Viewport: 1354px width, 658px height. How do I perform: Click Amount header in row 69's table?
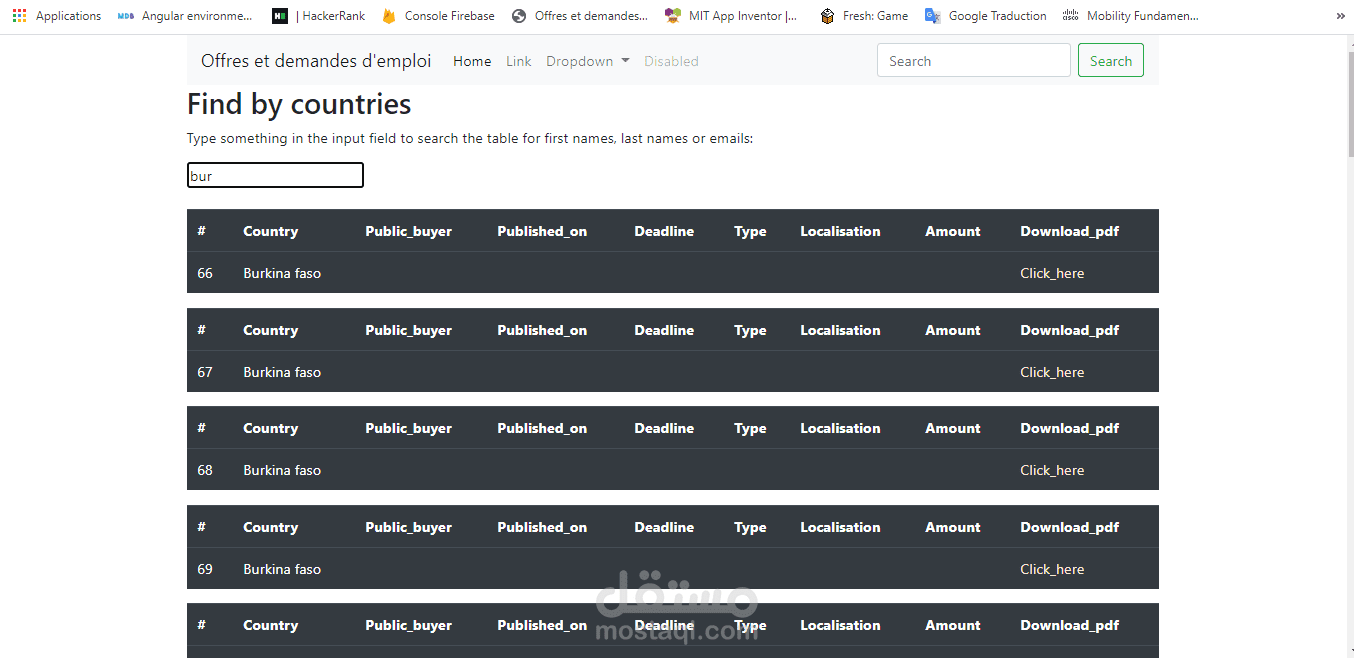[x=953, y=527]
